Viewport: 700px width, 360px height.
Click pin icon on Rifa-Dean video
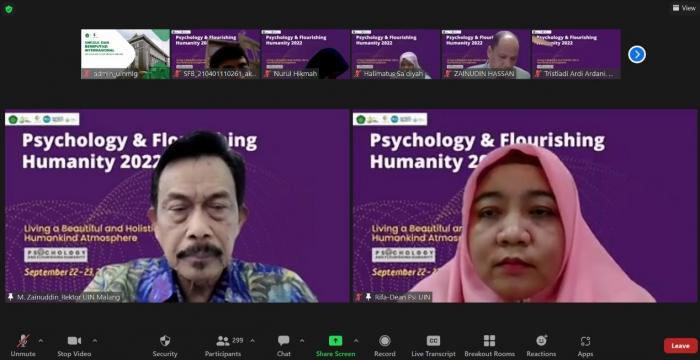click(368, 297)
